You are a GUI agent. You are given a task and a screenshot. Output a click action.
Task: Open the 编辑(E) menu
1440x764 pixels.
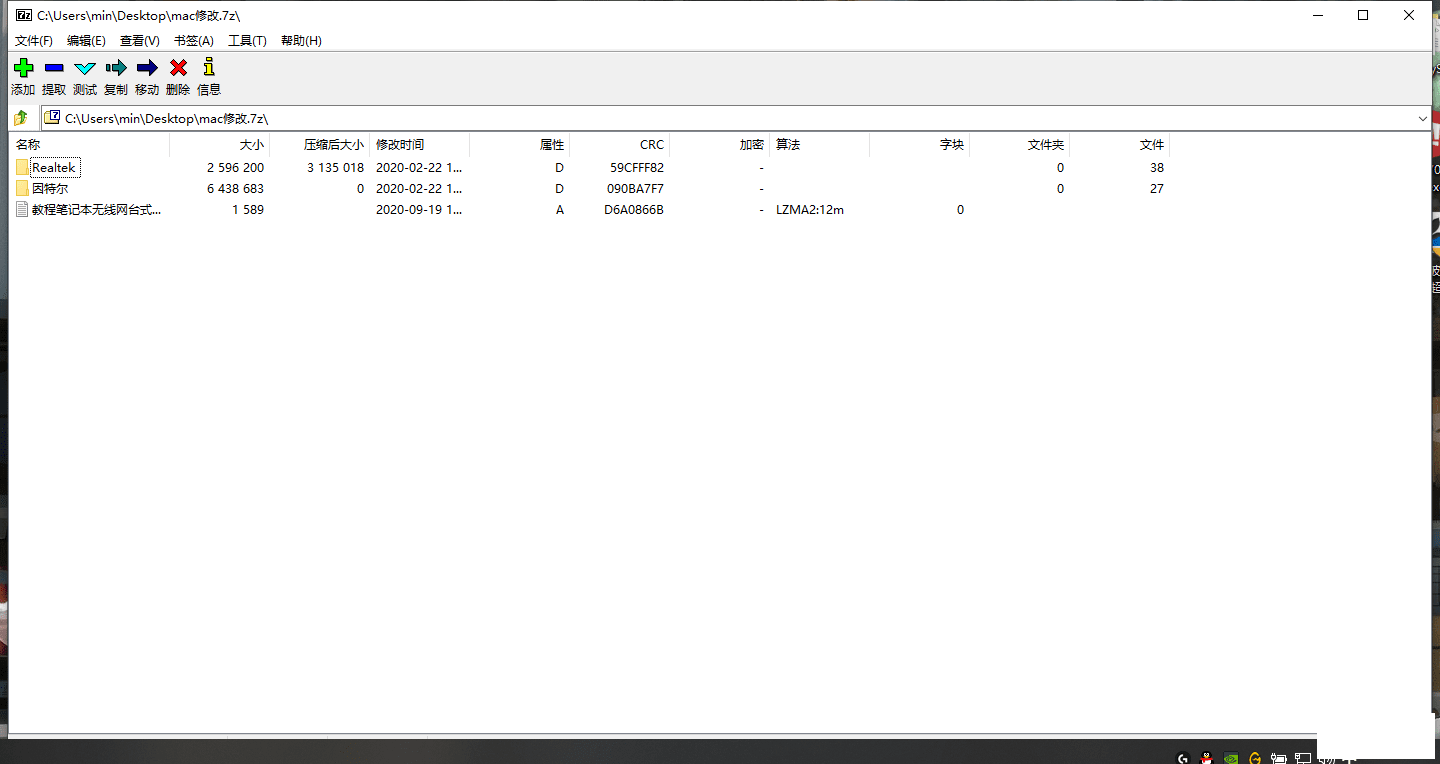(86, 41)
